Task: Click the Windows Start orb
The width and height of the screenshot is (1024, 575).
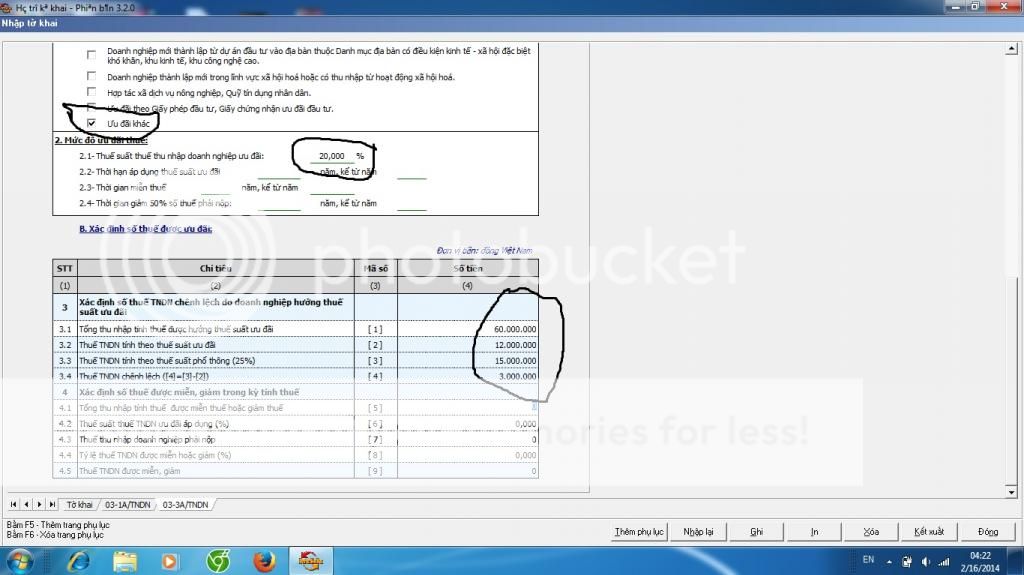Action: (22, 561)
